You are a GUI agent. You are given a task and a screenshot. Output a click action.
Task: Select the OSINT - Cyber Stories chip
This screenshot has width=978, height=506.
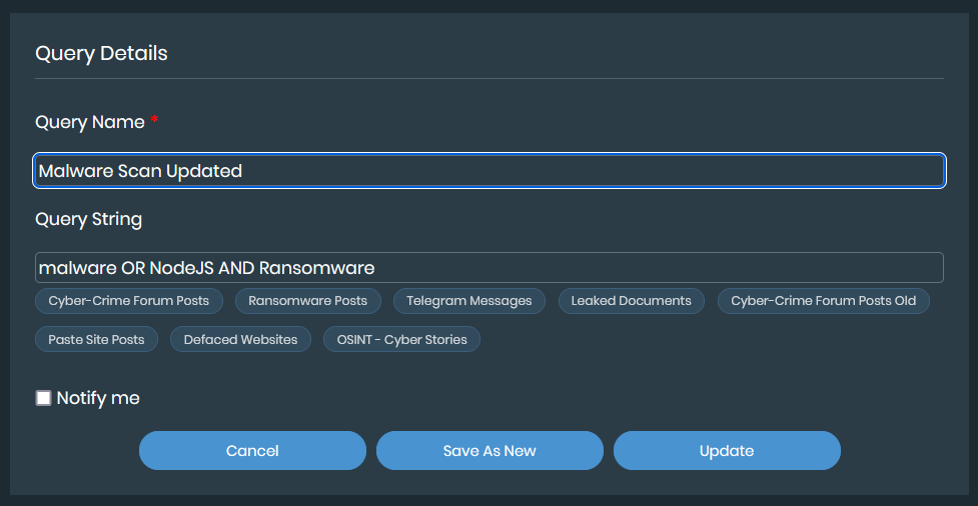coord(402,340)
